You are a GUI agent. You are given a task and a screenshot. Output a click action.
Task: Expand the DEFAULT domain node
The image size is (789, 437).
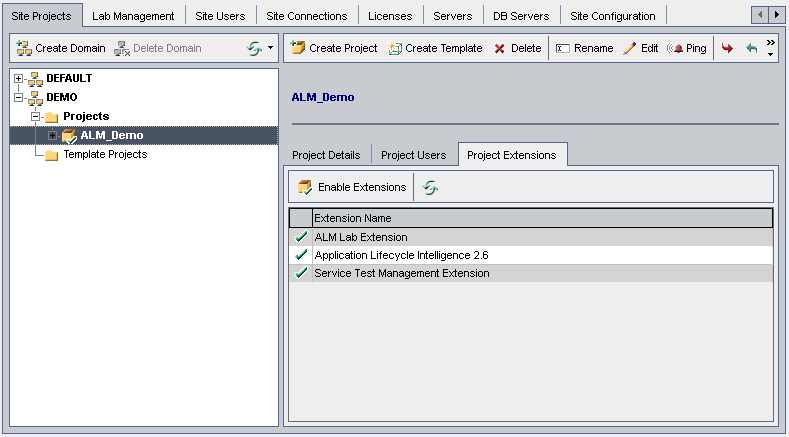[19, 79]
